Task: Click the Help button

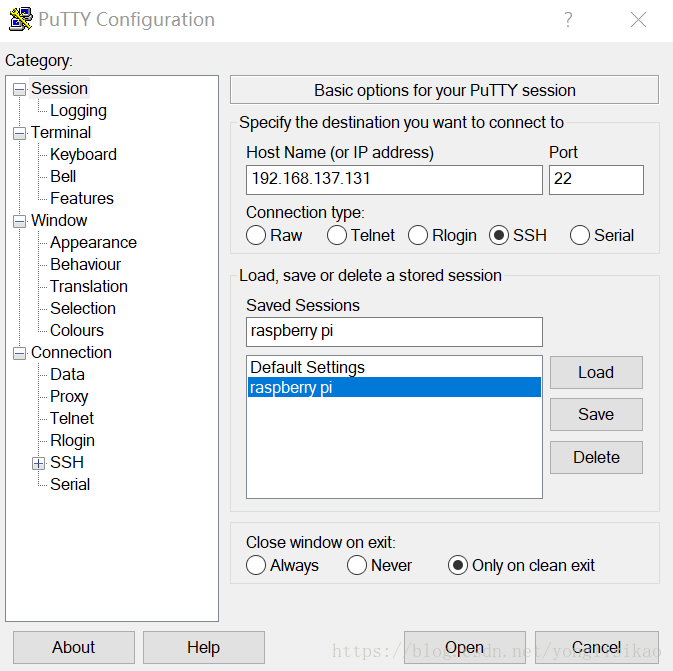Action: click(203, 647)
